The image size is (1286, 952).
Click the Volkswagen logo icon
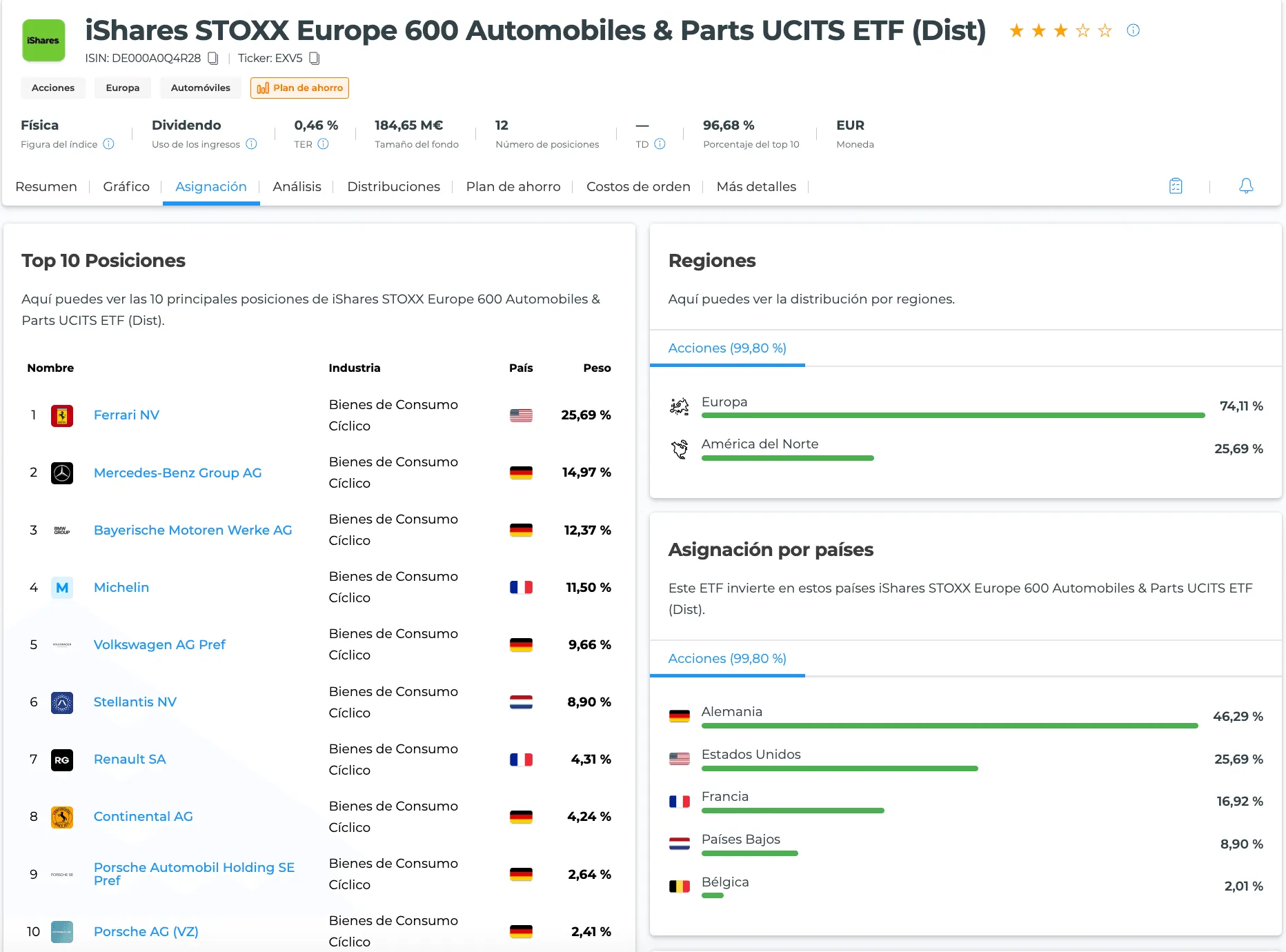62,645
